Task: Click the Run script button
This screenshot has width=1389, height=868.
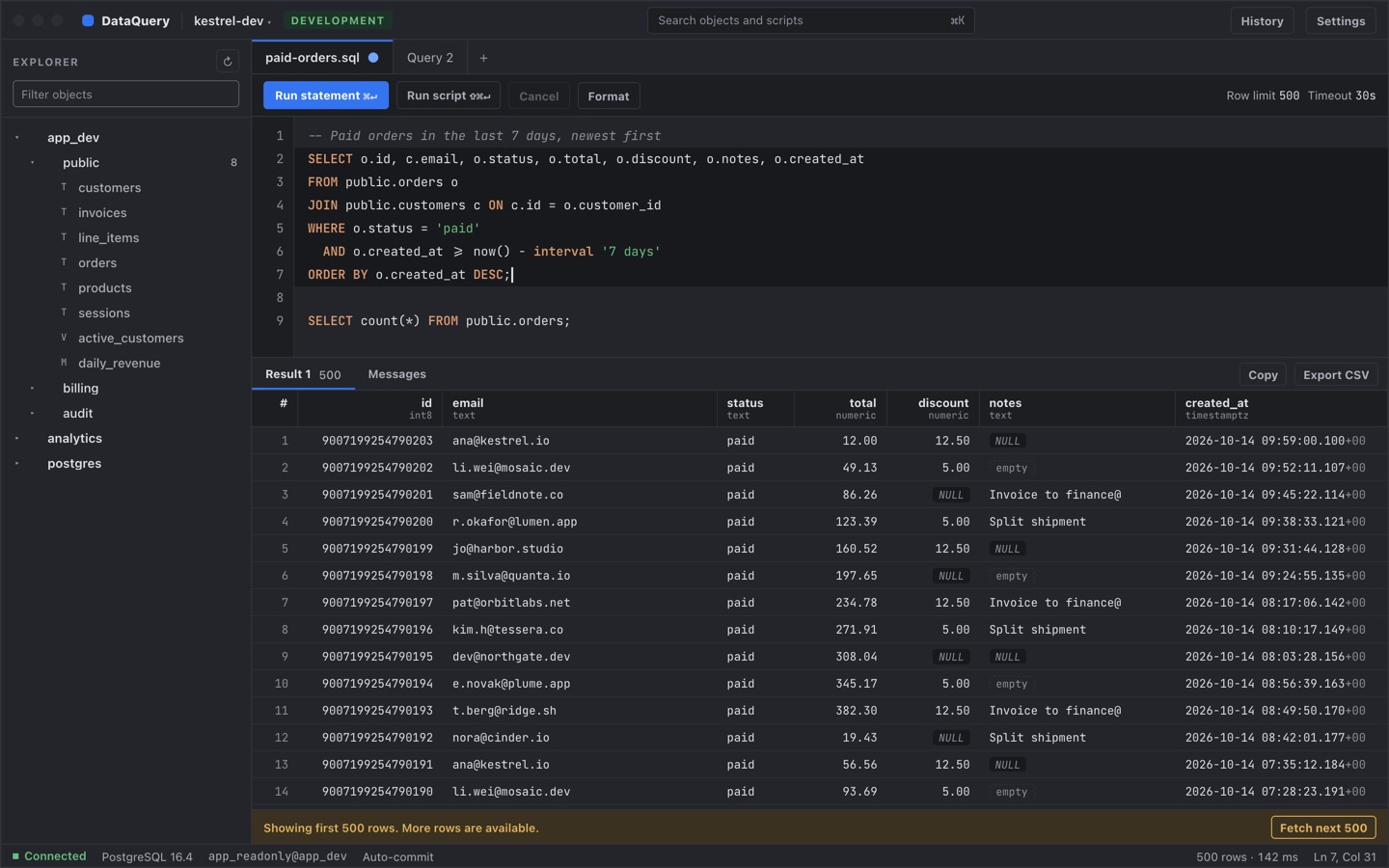Action: pyautogui.click(x=449, y=95)
